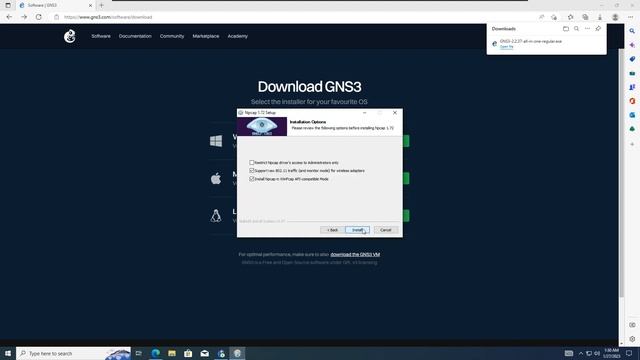Add page to favorites with star-plus icon
The width and height of the screenshot is (640, 360).
554,17
